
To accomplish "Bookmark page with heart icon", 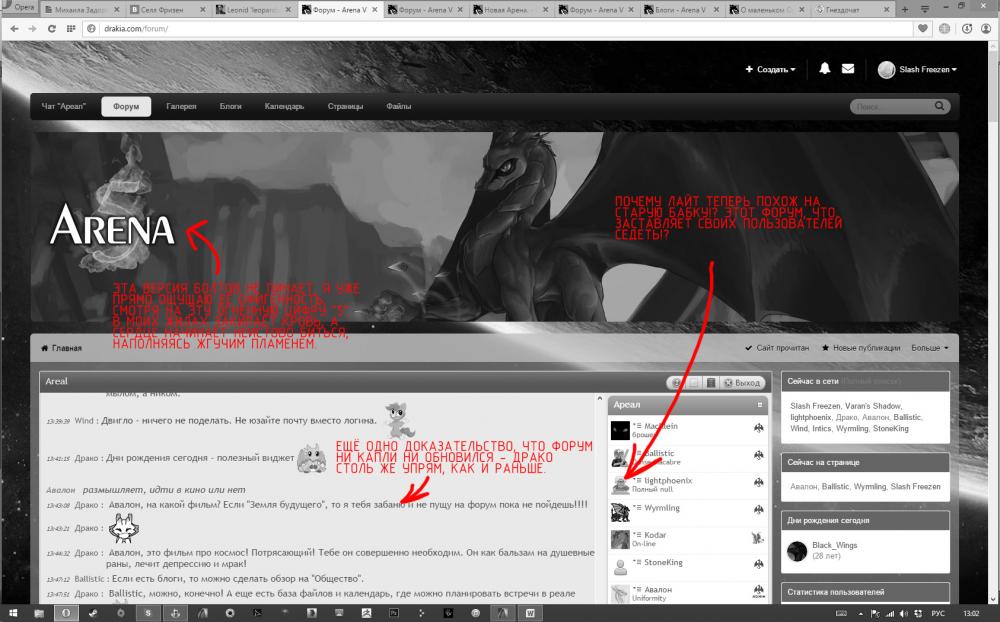I will click(x=923, y=29).
